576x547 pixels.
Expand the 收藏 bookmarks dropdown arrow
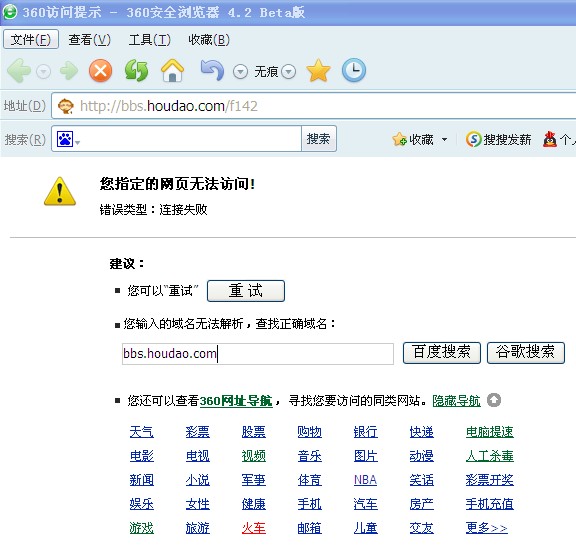(444, 140)
